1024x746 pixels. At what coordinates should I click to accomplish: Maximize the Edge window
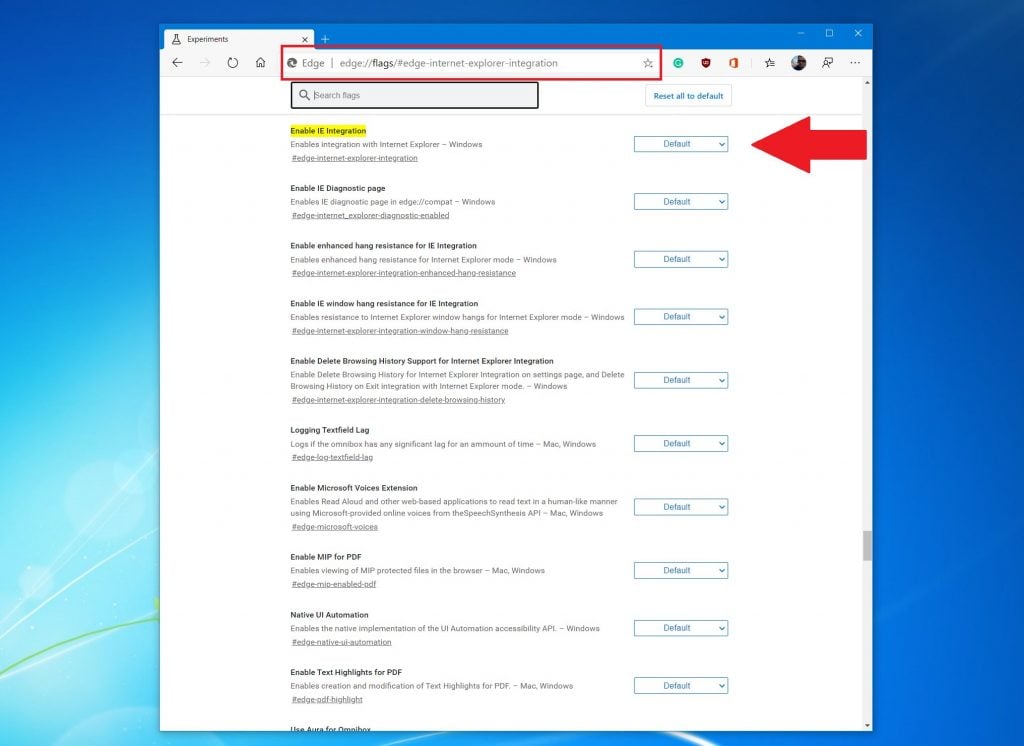[x=829, y=33]
